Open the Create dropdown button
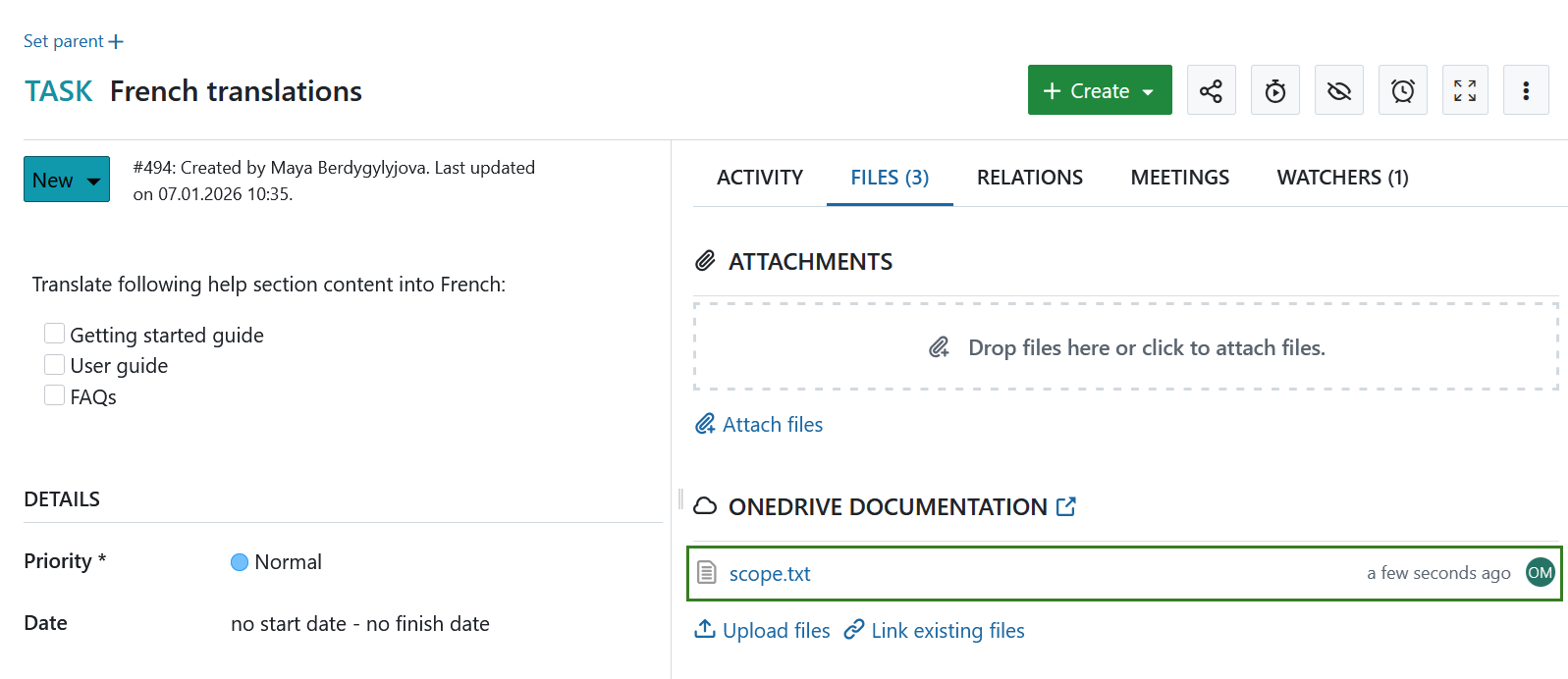 tap(1100, 90)
